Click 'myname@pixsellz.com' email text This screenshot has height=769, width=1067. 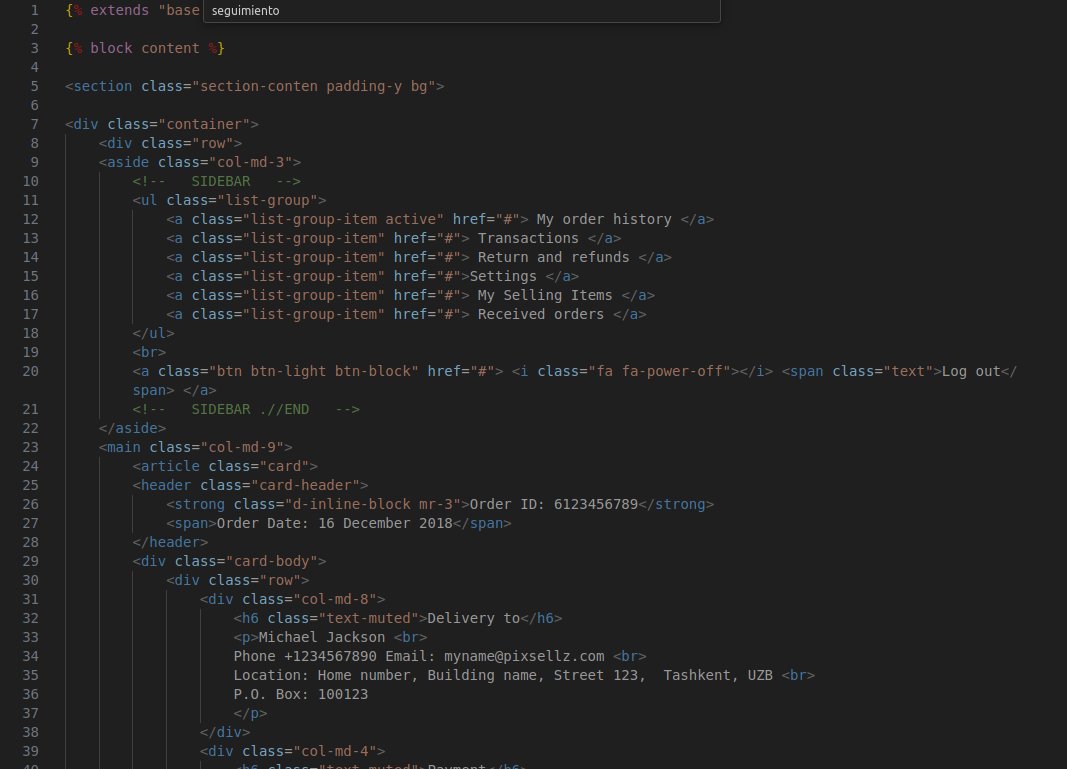pos(524,657)
